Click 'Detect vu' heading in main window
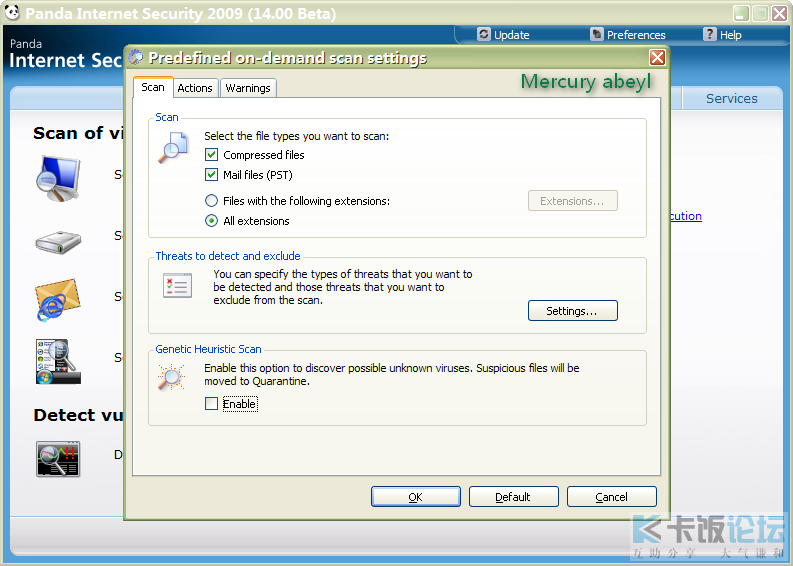 78,415
